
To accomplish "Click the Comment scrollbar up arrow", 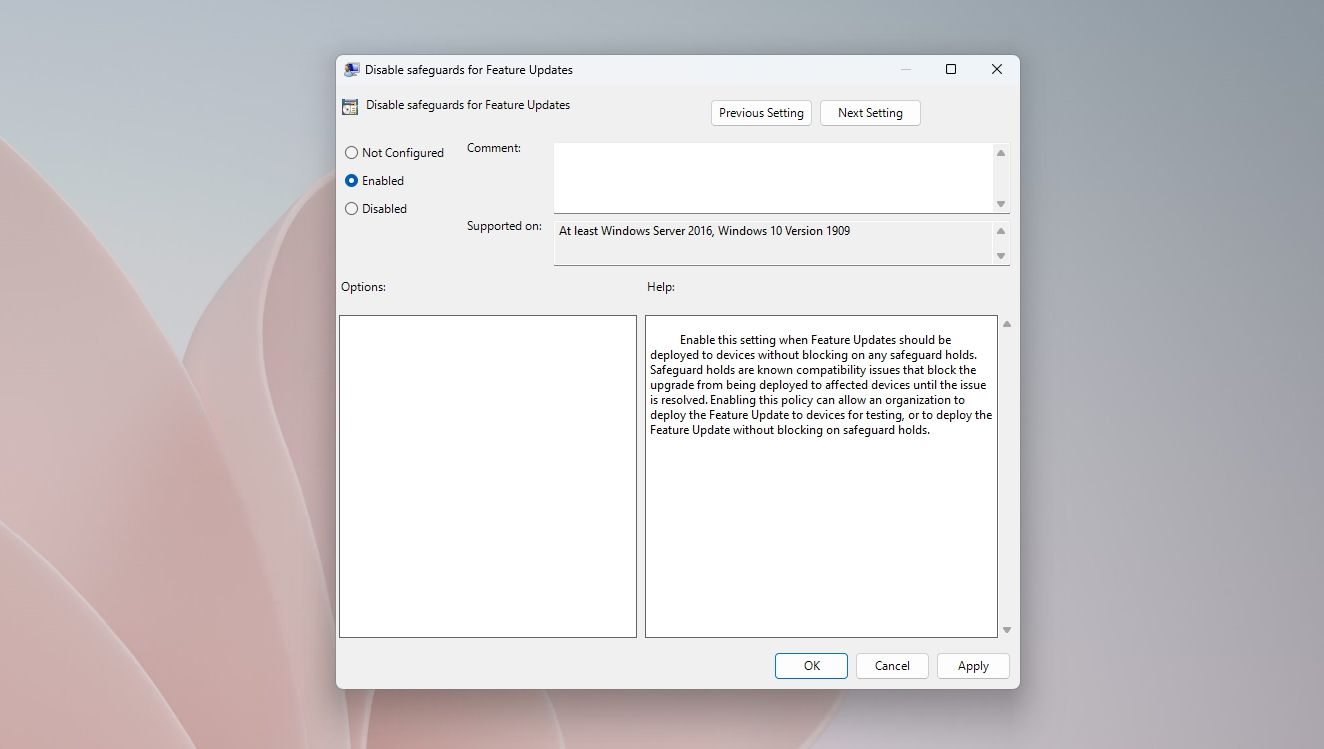I will tap(1000, 152).
